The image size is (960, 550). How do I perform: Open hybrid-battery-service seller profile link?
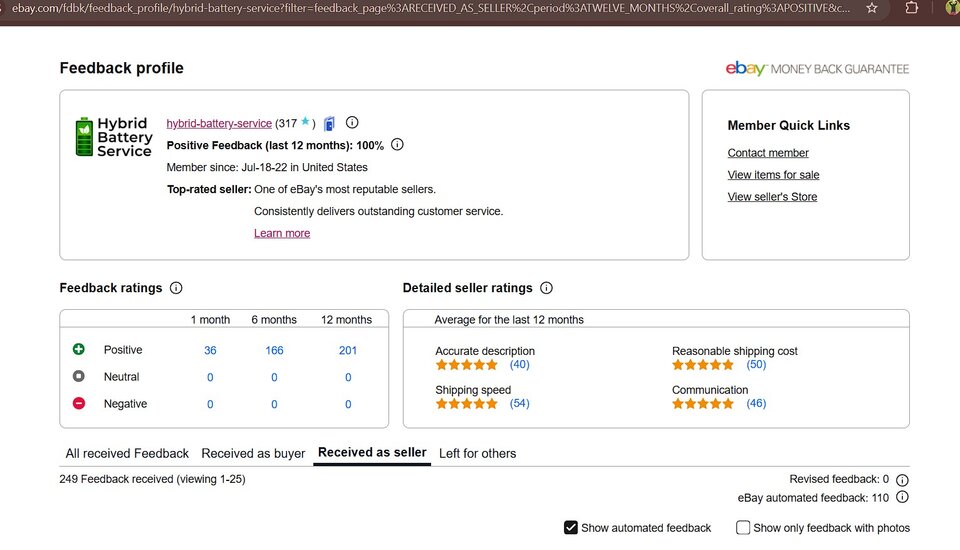pos(219,124)
